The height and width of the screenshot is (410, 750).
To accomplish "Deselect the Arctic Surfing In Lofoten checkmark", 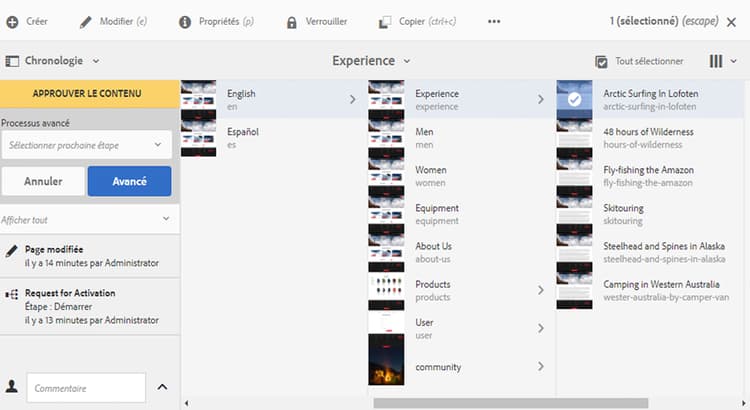I will tap(574, 99).
